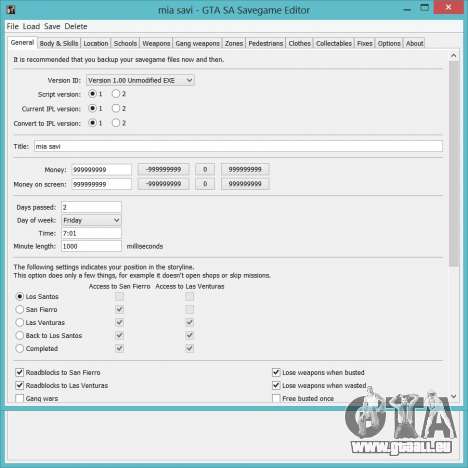
Task: Set Money on screen to 999999999
Action: click(x=245, y=184)
